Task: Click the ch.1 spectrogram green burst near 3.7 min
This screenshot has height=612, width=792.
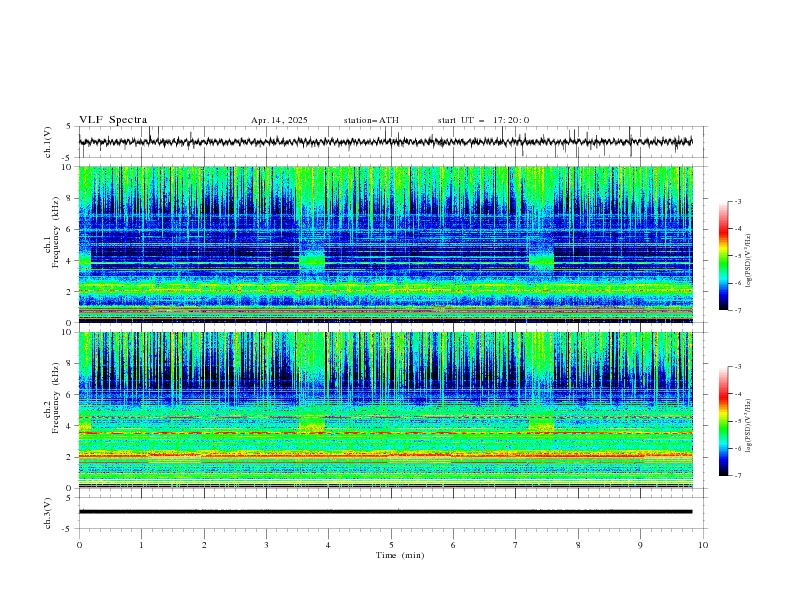Action: pos(312,260)
